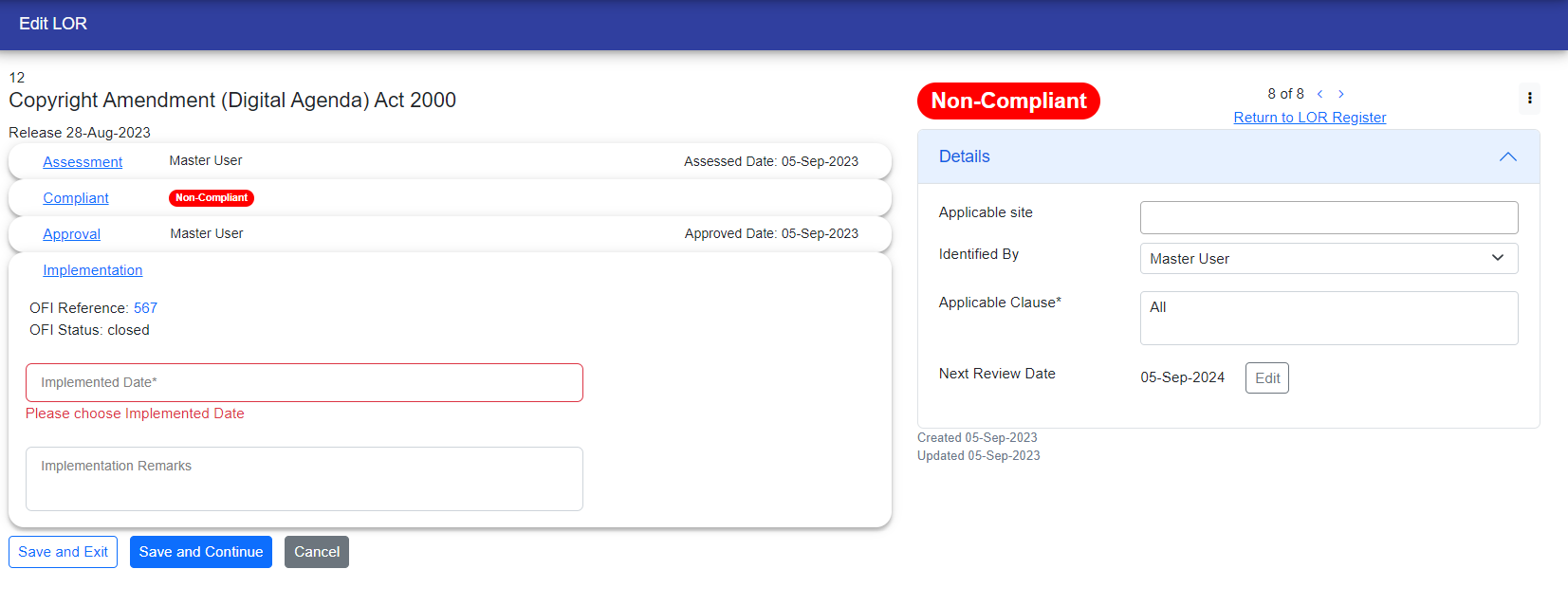Click the Applicable site input box
The width and height of the screenshot is (1568, 606).
(1328, 217)
